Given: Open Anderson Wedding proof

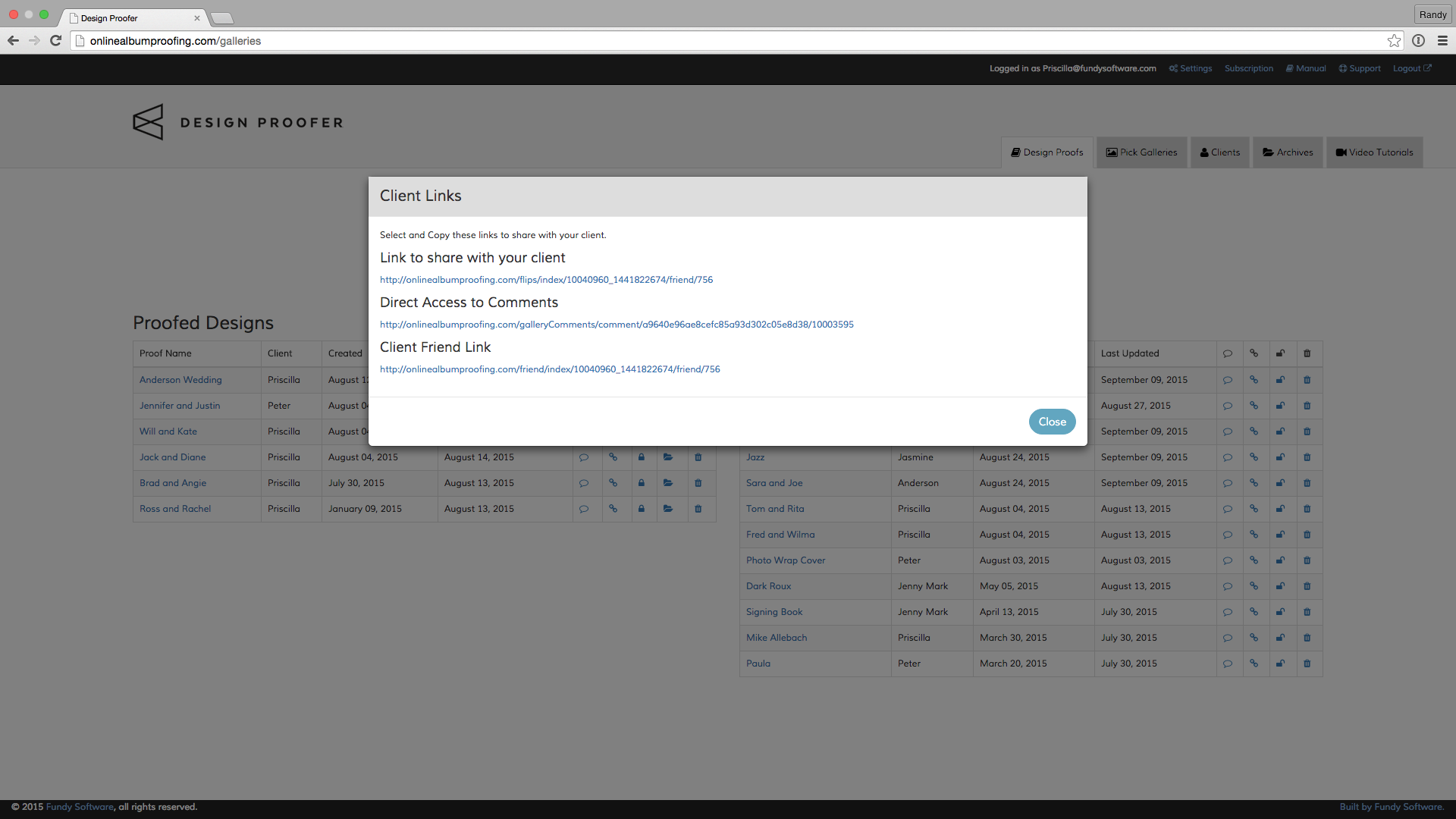Looking at the screenshot, I should (x=180, y=380).
